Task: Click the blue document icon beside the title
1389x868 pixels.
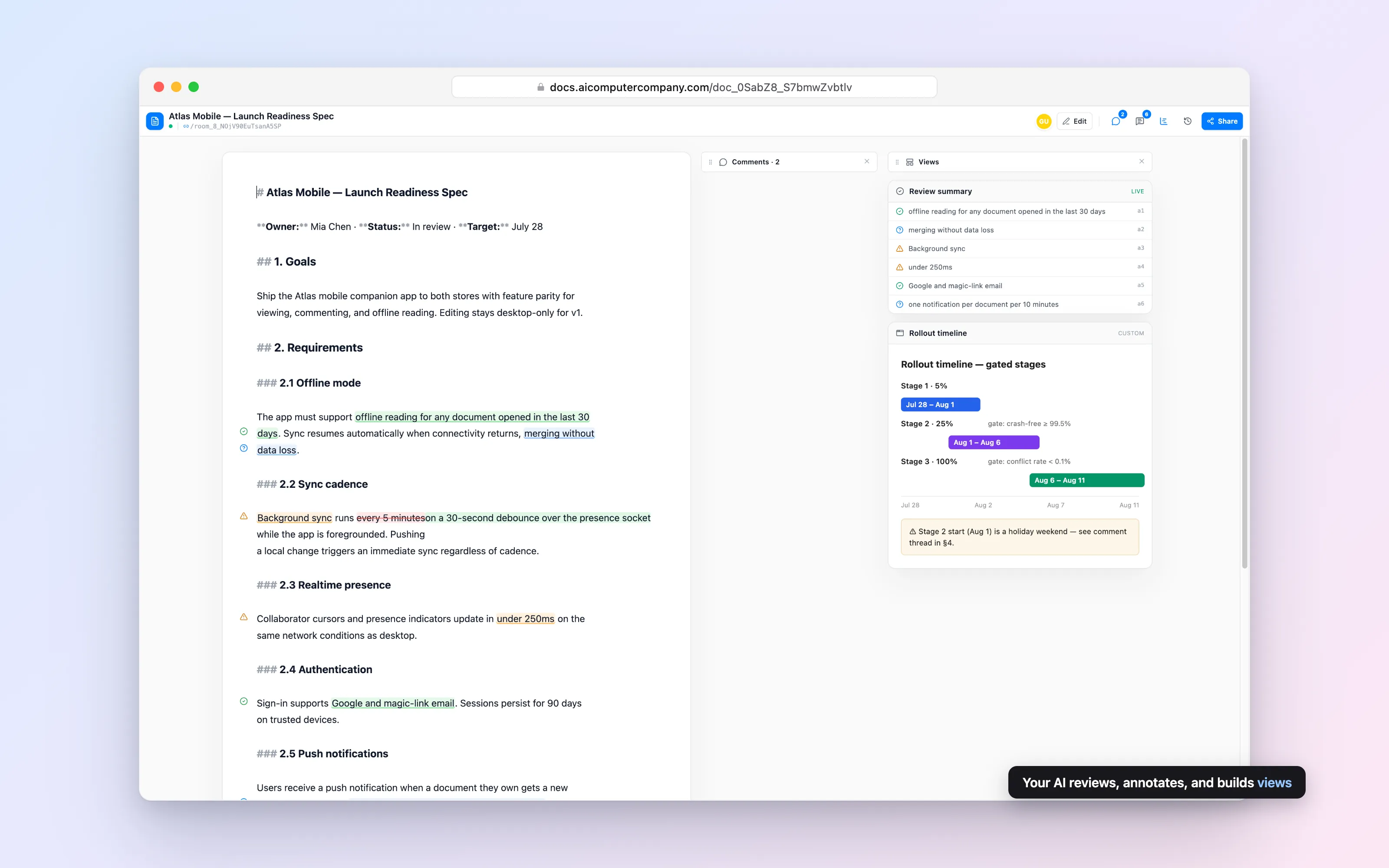Action: (155, 121)
